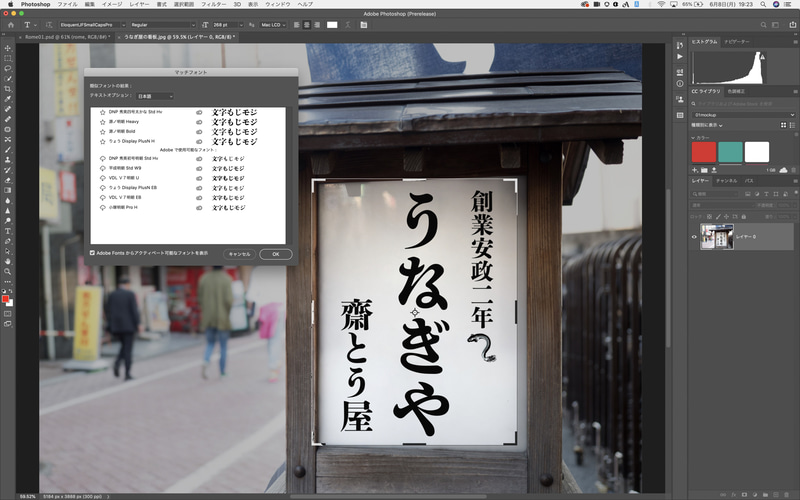Click the レイヤー 0 layer thumbnail

[x=717, y=237]
